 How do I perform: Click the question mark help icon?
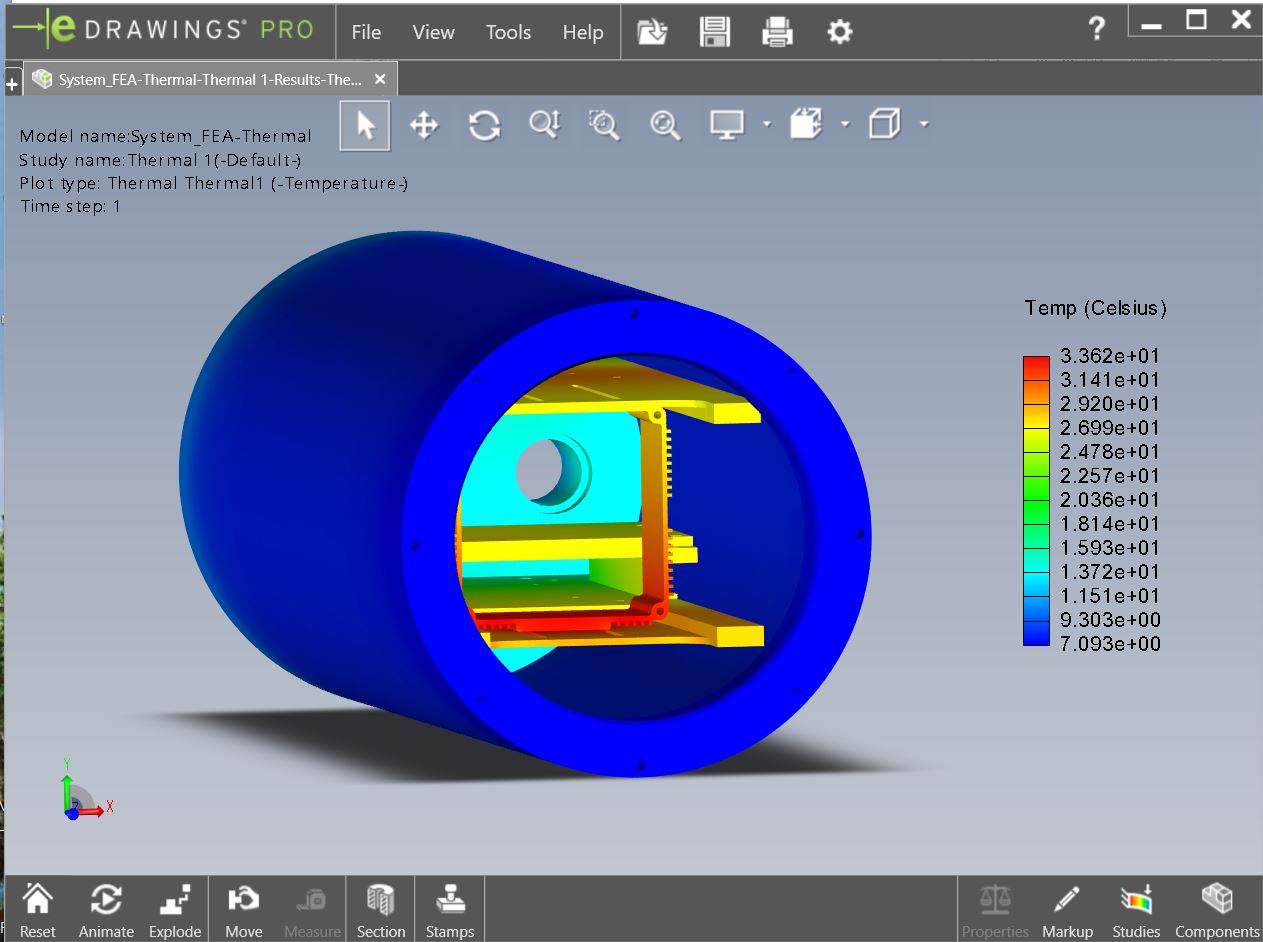pyautogui.click(x=1096, y=30)
